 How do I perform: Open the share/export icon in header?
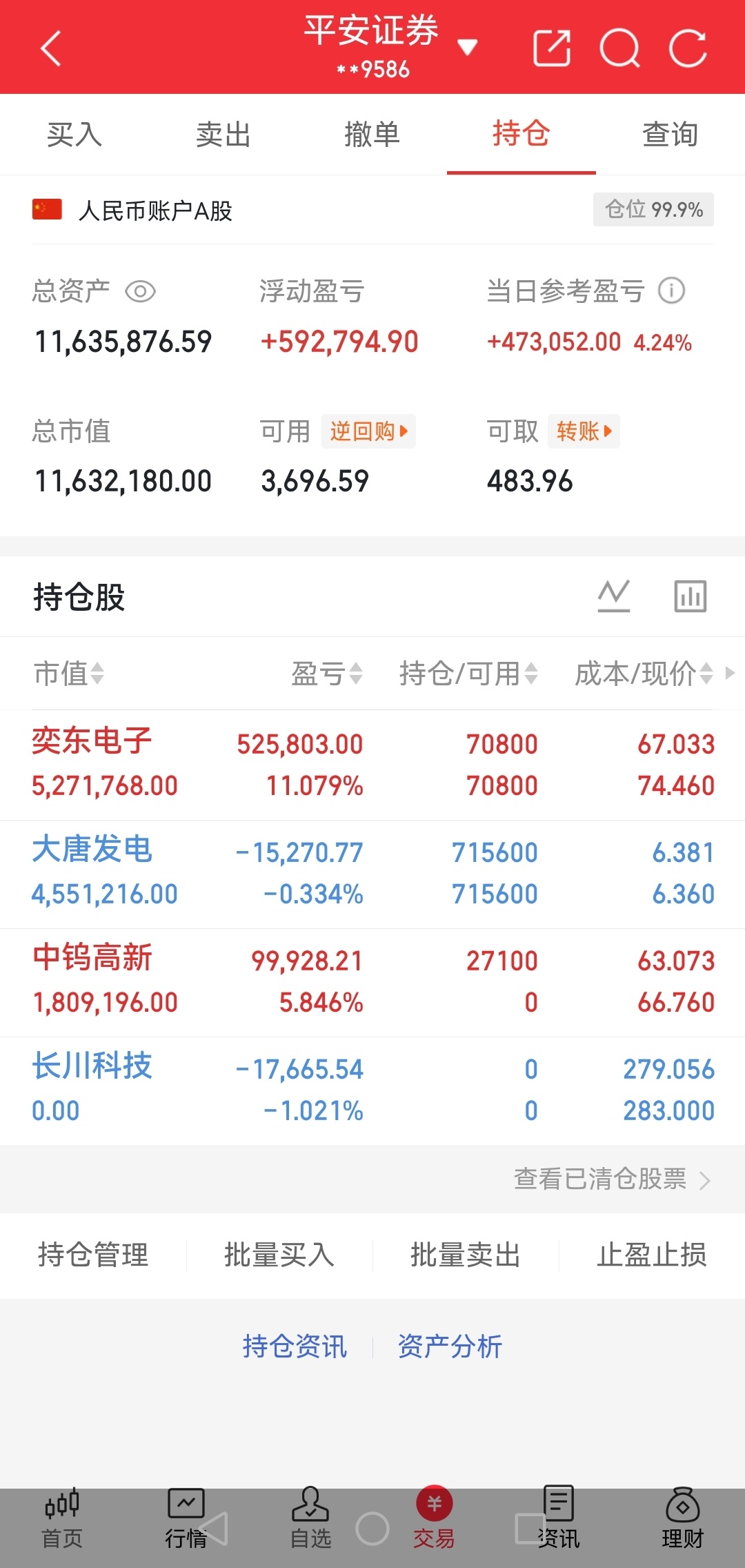[x=552, y=48]
